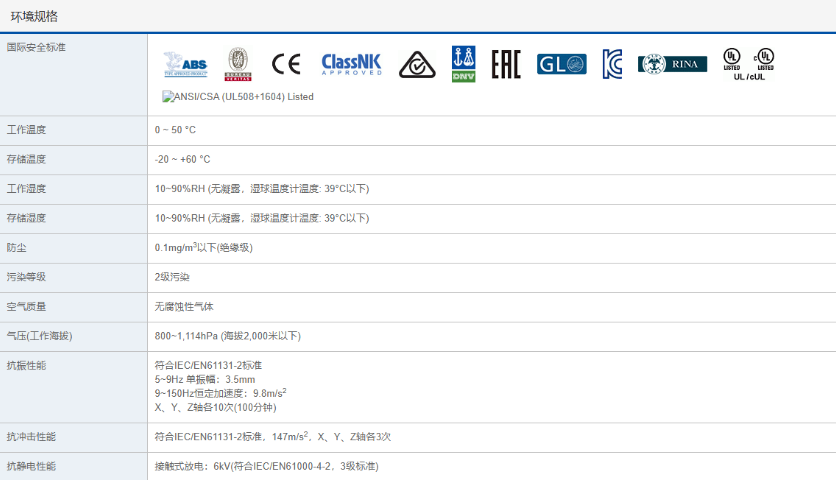This screenshot has width=836, height=480.
Task: Click the 147m/s² shock resistance value
Action: (273, 436)
